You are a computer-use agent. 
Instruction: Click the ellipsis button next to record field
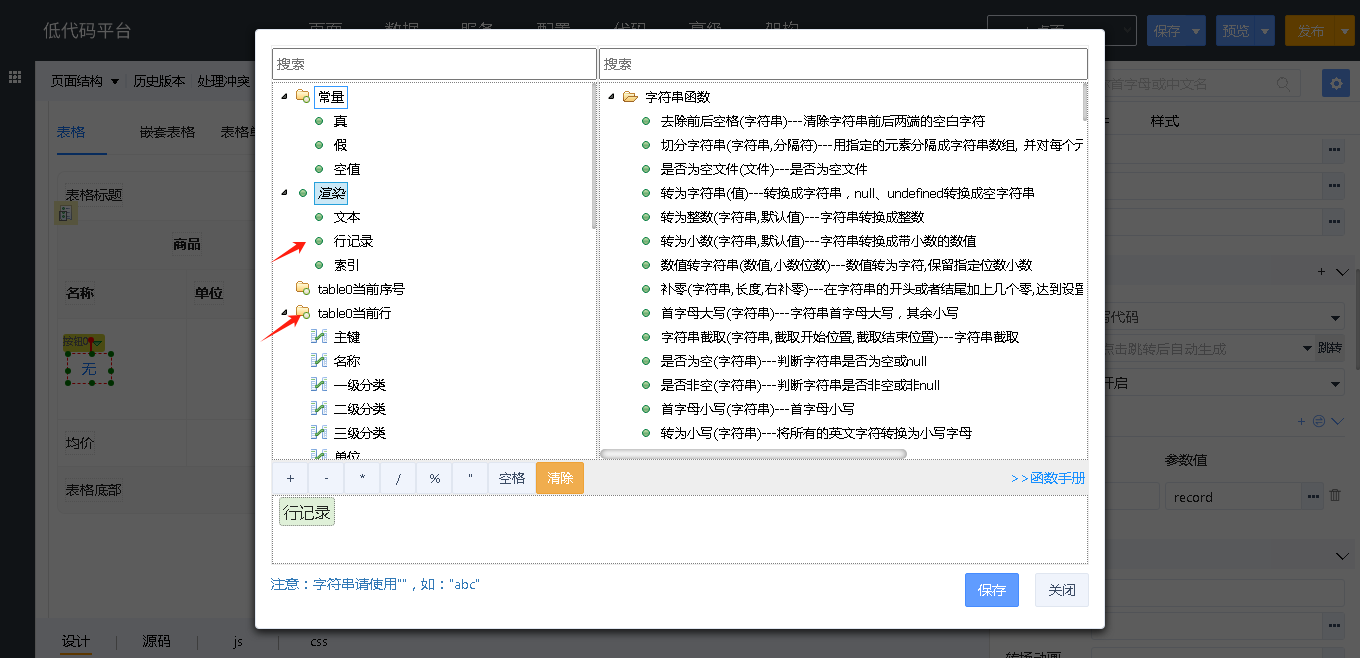(x=1312, y=496)
